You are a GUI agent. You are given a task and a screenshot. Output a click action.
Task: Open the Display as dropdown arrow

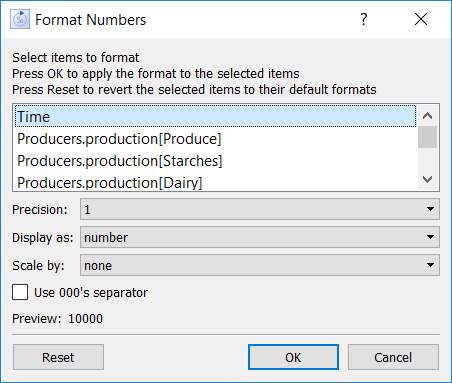[x=430, y=237]
